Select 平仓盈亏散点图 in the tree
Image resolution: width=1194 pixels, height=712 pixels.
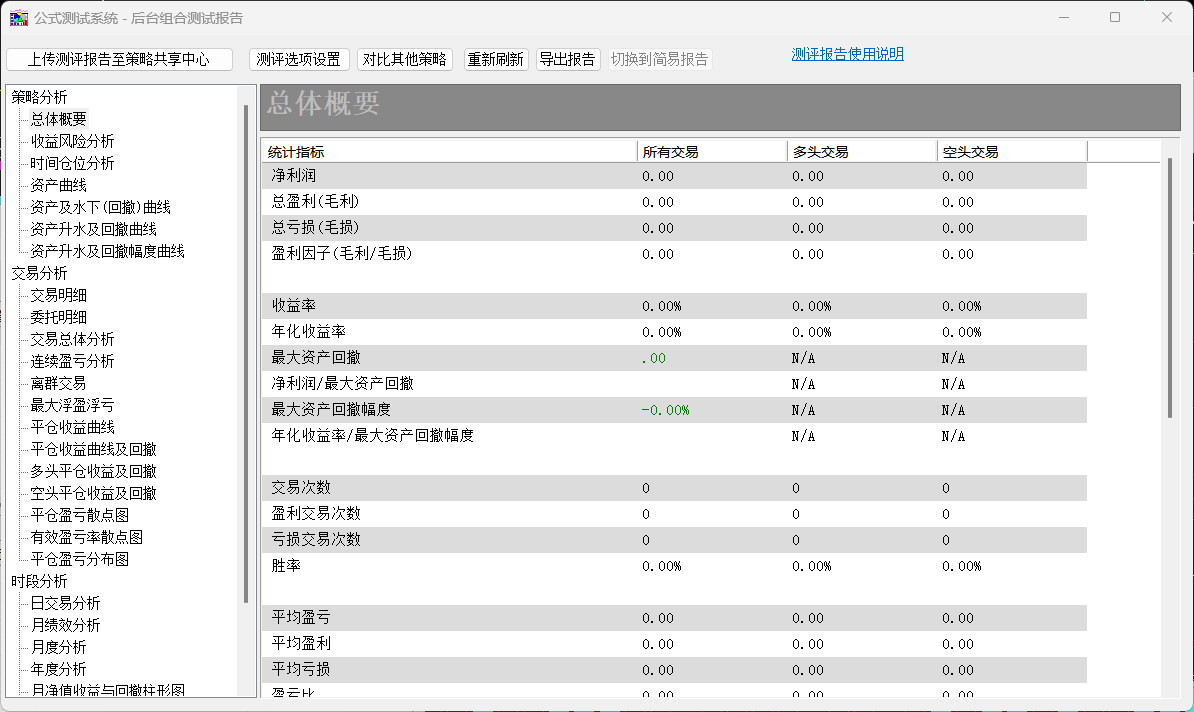point(79,515)
